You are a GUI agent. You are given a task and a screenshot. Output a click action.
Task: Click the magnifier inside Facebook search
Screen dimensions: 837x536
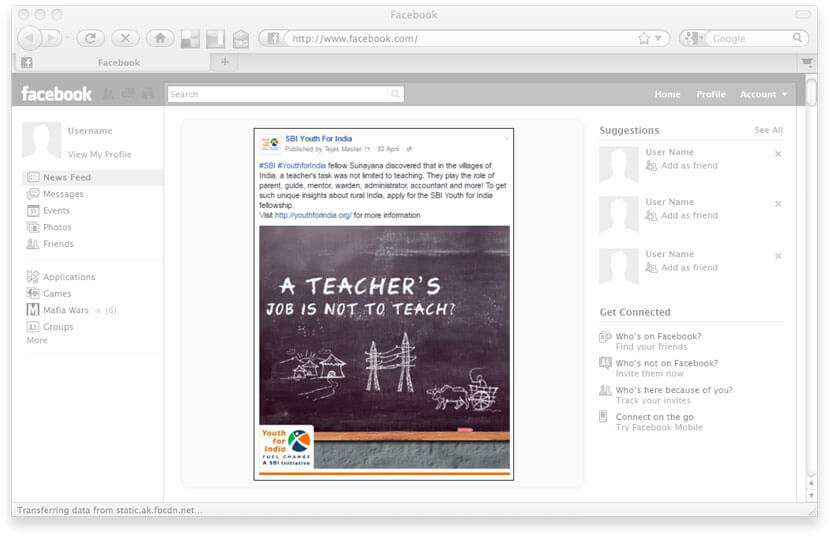tap(395, 94)
